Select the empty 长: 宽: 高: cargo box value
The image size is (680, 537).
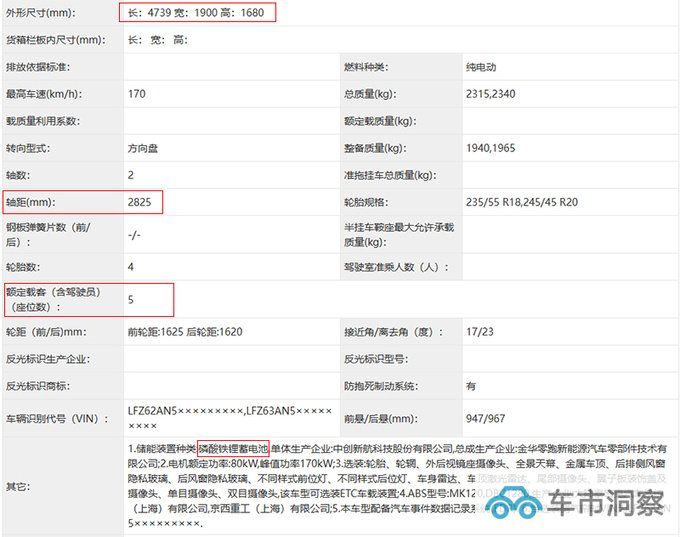pyautogui.click(x=158, y=40)
